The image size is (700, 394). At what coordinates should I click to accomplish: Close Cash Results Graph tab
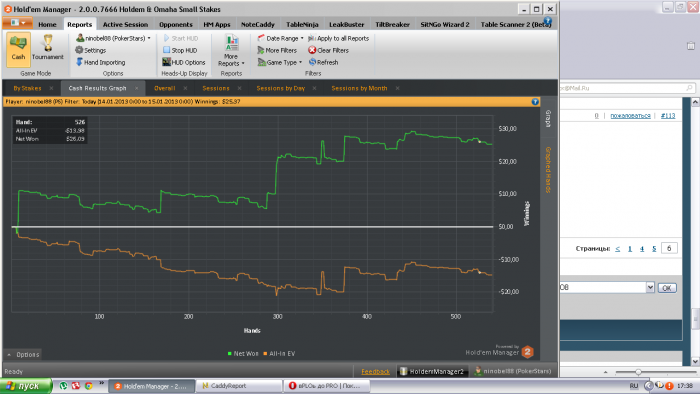[137, 88]
